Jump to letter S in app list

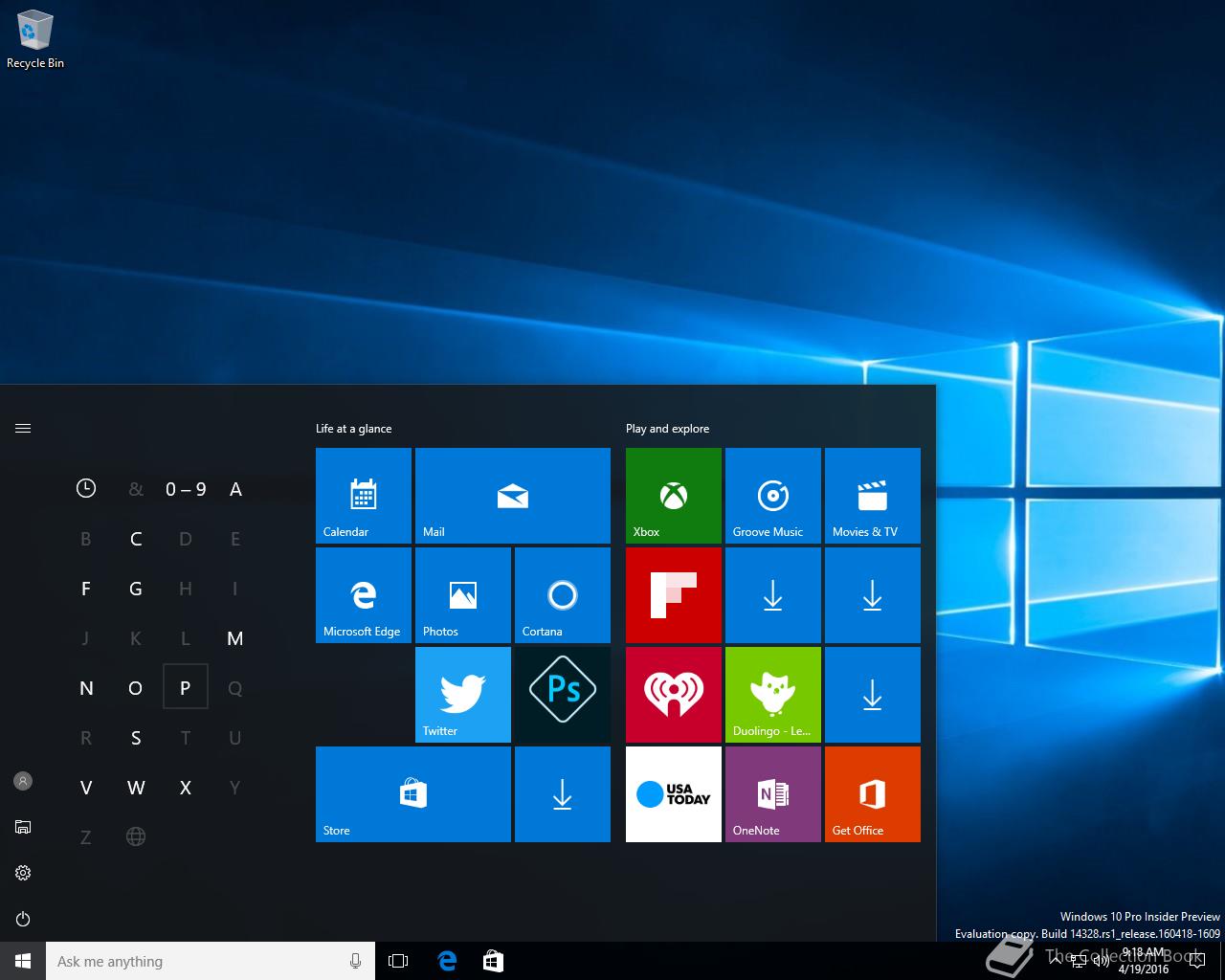(136, 738)
